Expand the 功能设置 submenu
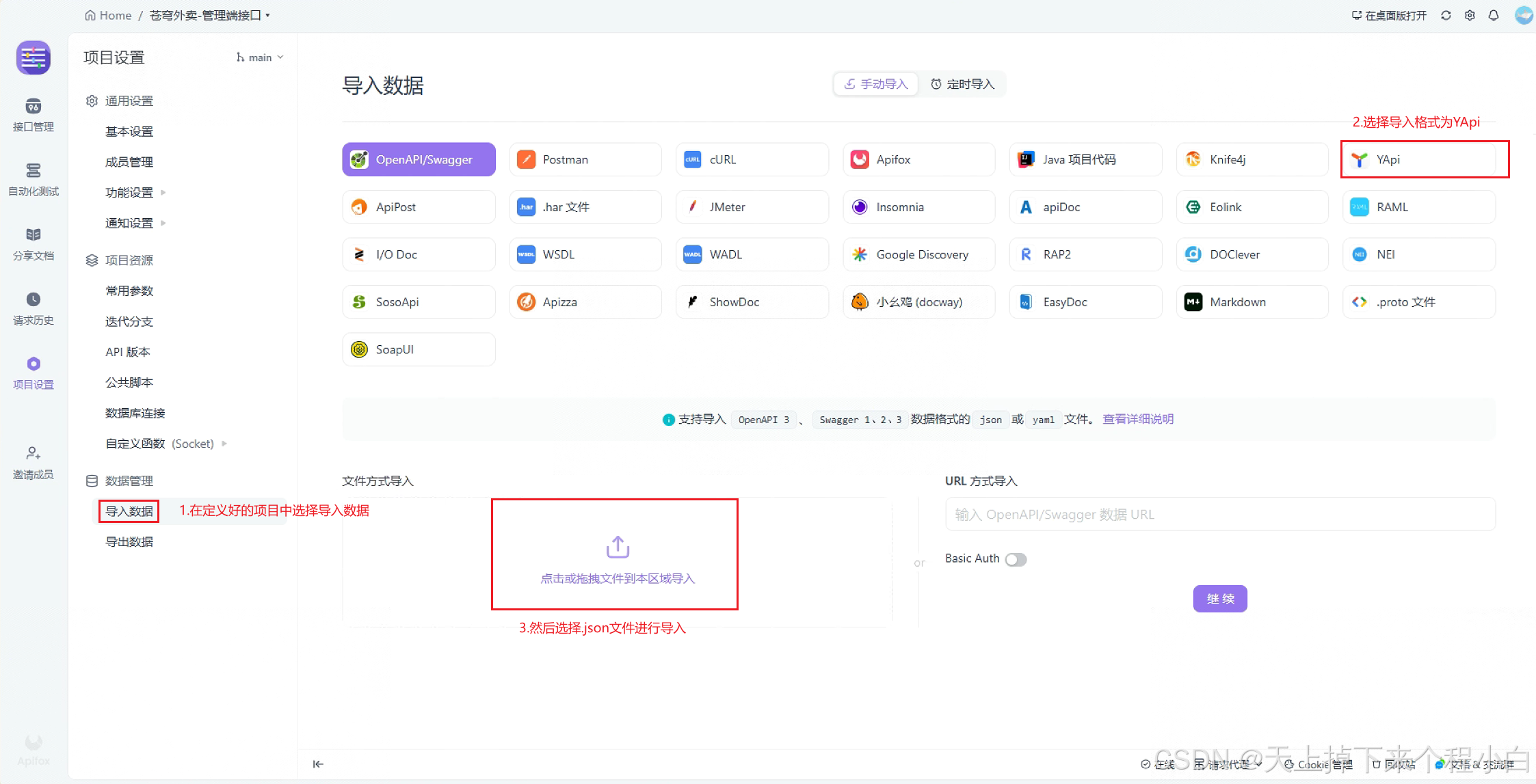Screen dimensions: 1536x784 (136, 193)
